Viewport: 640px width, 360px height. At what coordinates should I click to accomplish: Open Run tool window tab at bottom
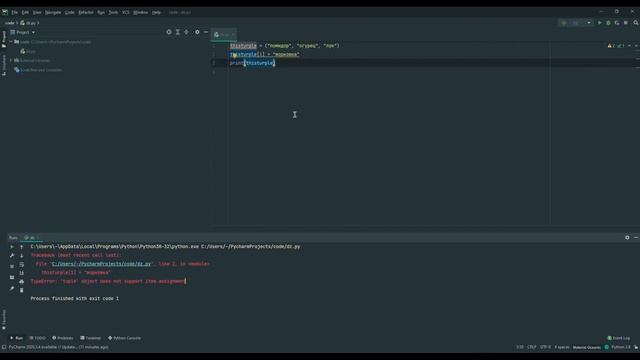tap(16, 338)
